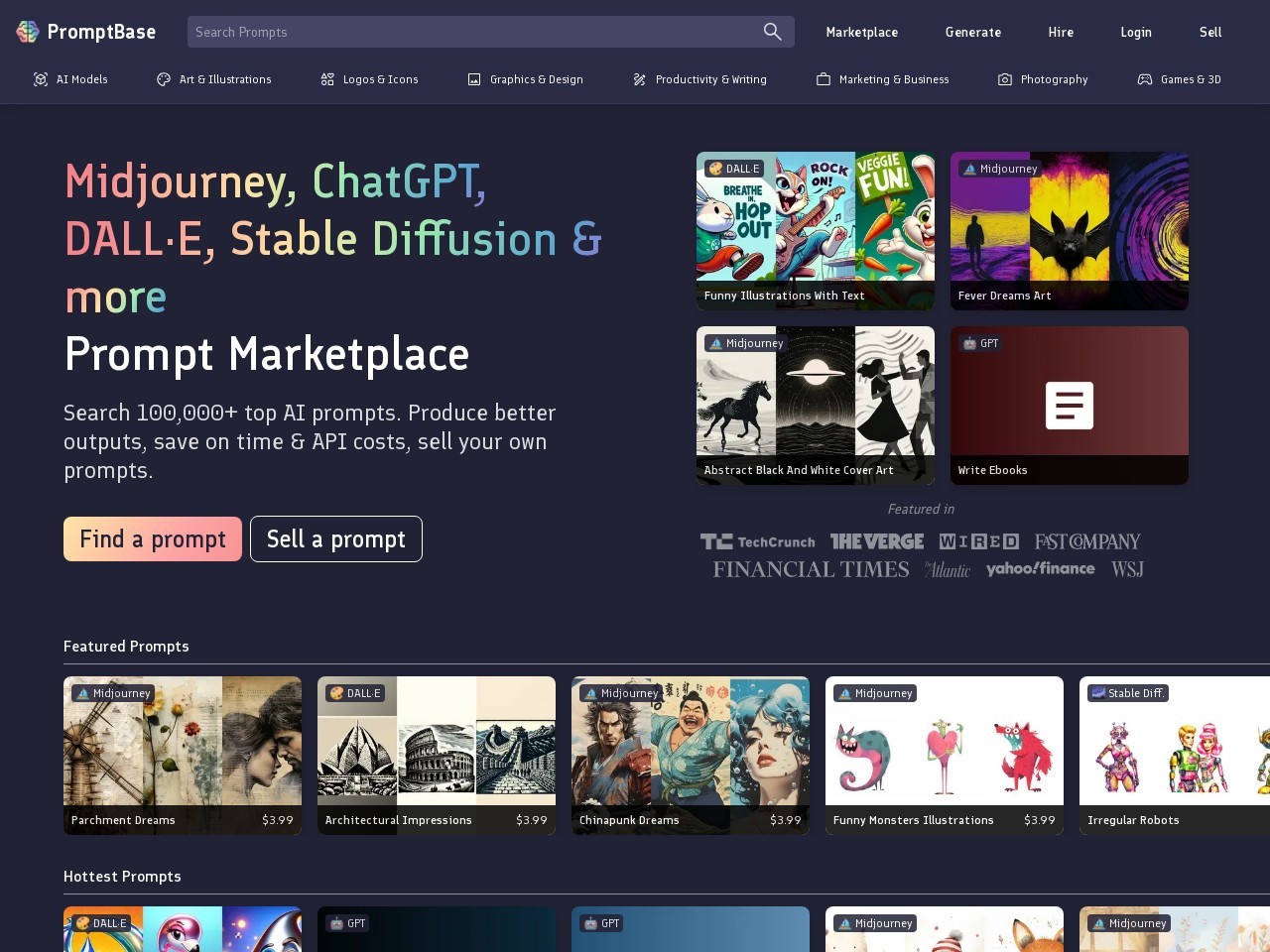Screen dimensions: 1270x952
Task: Select the Games & 3D category
Action: [x=1179, y=79]
